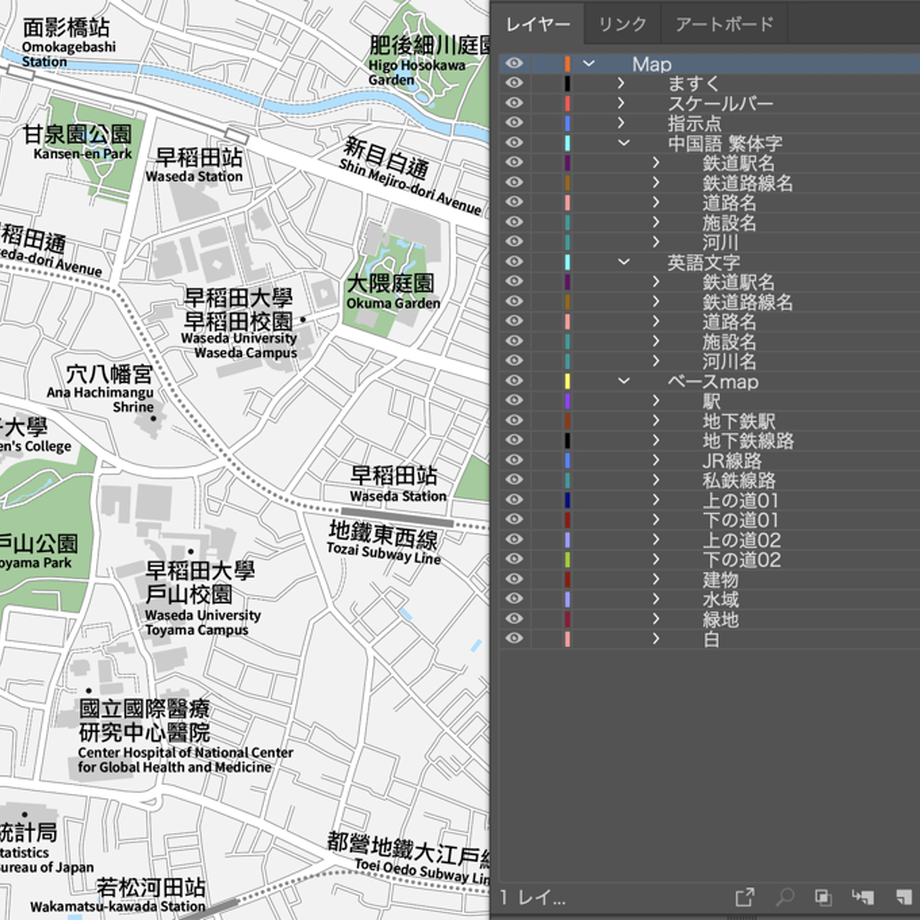The image size is (920, 920).
Task: Click the Locate Object magnifier icon
Action: click(784, 897)
